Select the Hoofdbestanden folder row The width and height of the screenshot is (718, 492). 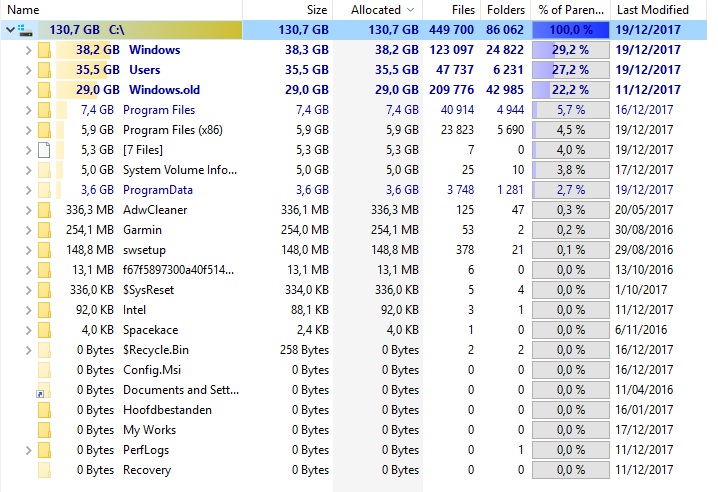[354, 410]
